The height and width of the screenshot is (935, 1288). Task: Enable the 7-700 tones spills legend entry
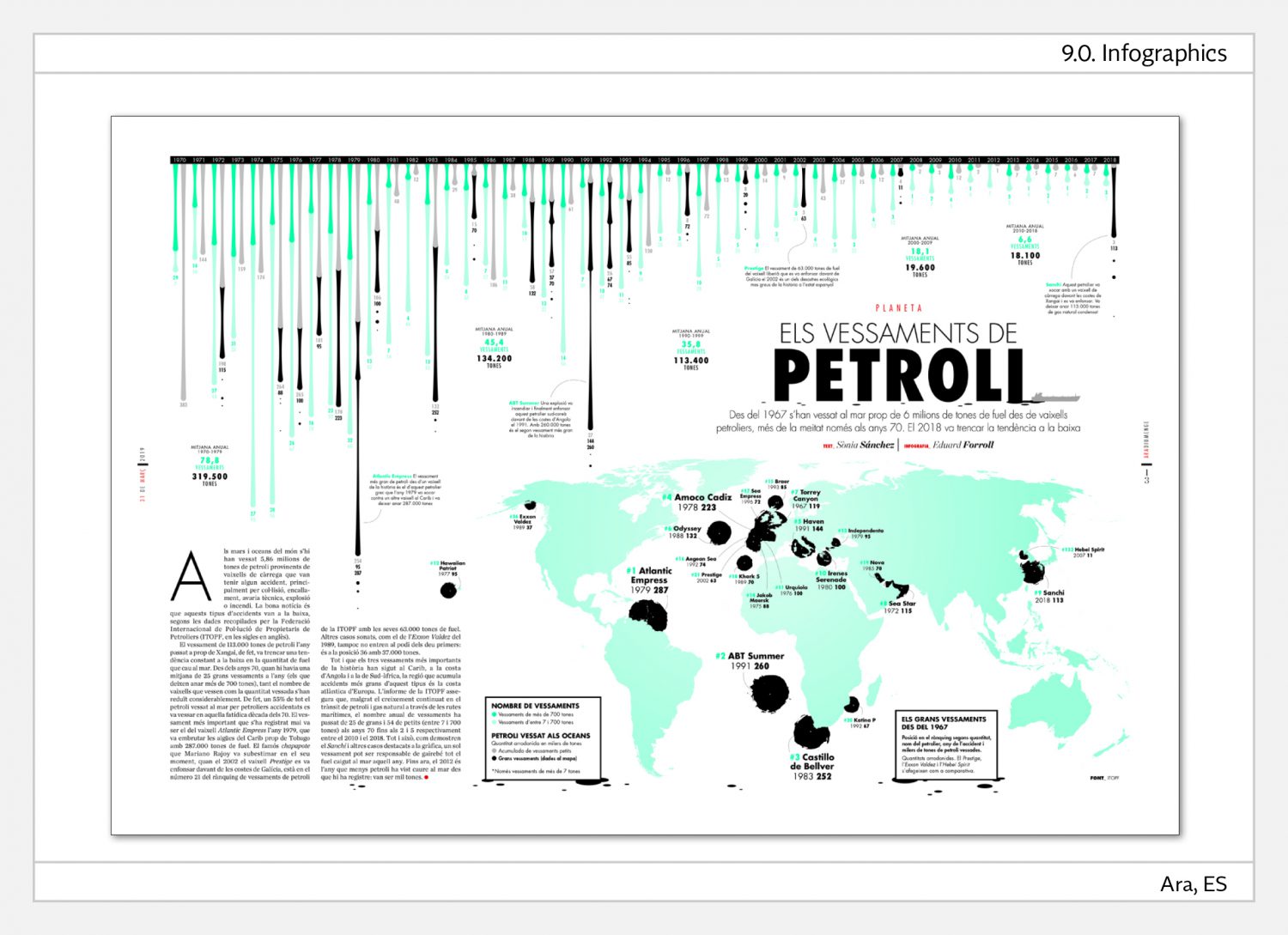click(493, 722)
